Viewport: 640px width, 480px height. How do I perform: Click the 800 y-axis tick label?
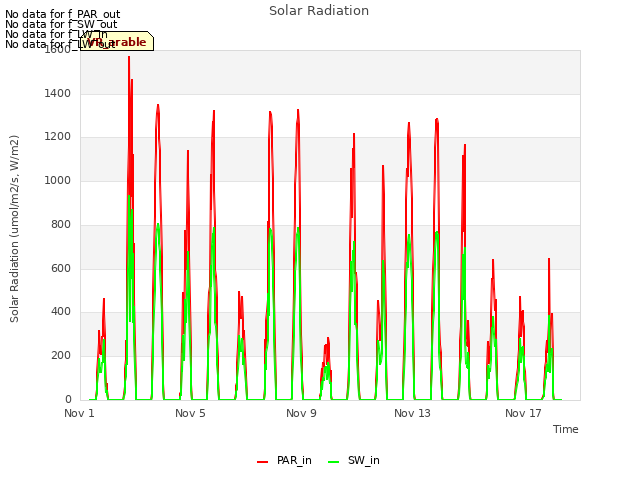pos(61,224)
